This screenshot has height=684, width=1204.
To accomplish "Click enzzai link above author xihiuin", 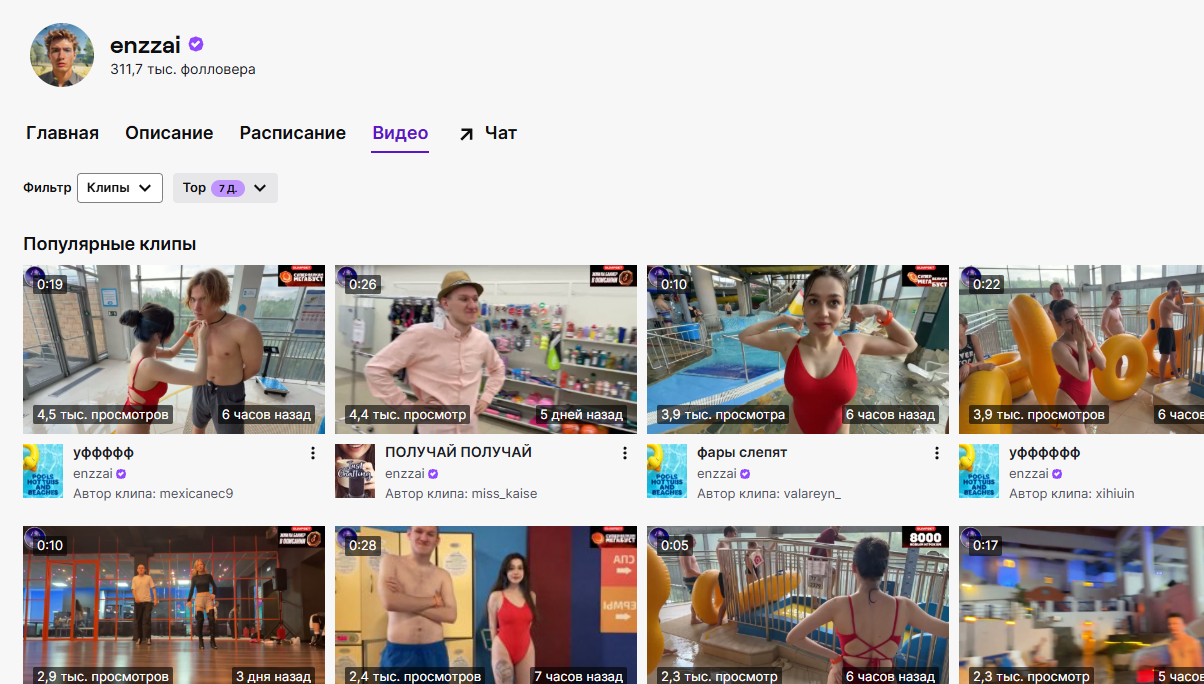I will (1029, 474).
